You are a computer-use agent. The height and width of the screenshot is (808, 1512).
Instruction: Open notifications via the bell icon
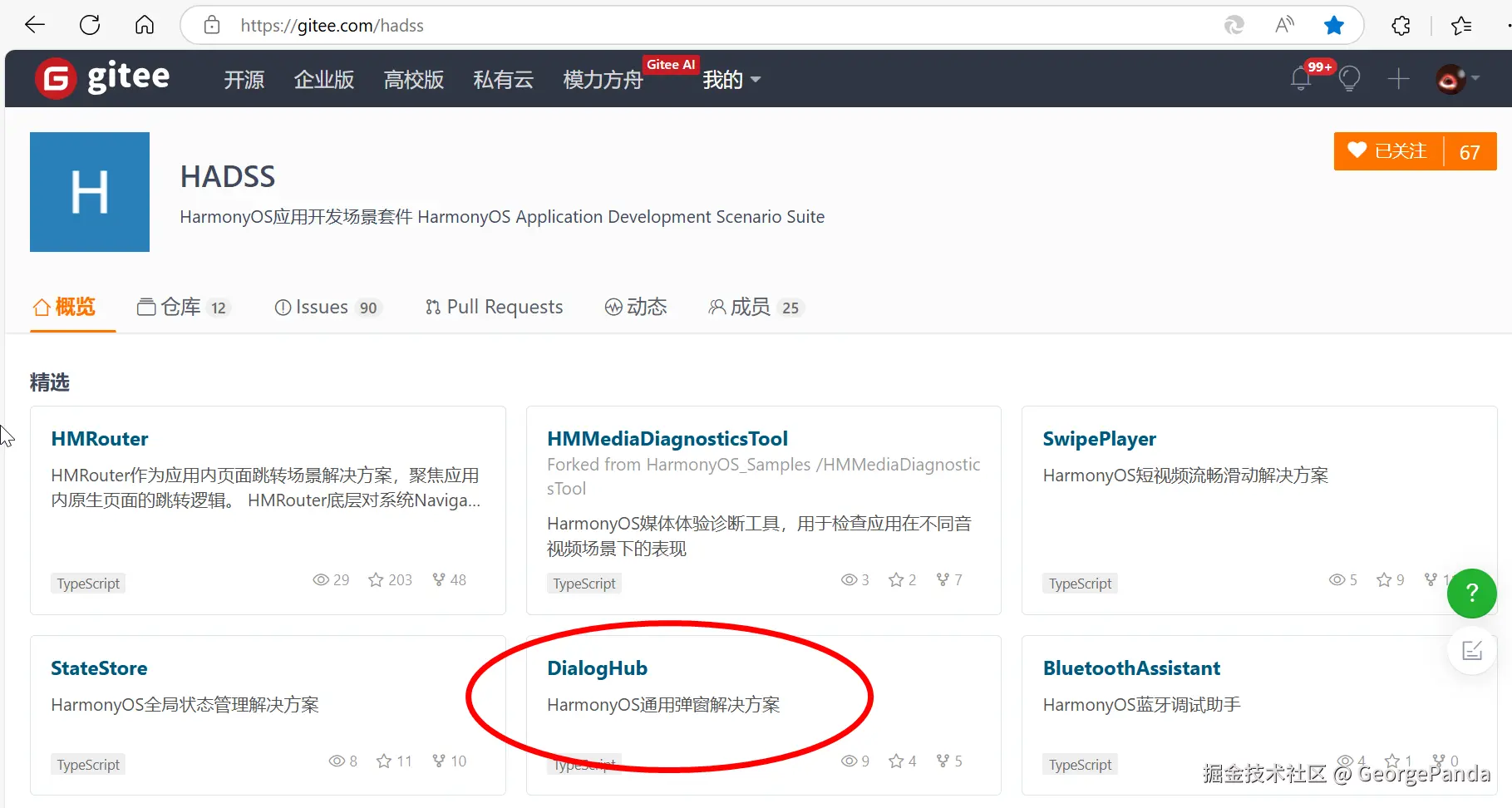pos(1301,79)
